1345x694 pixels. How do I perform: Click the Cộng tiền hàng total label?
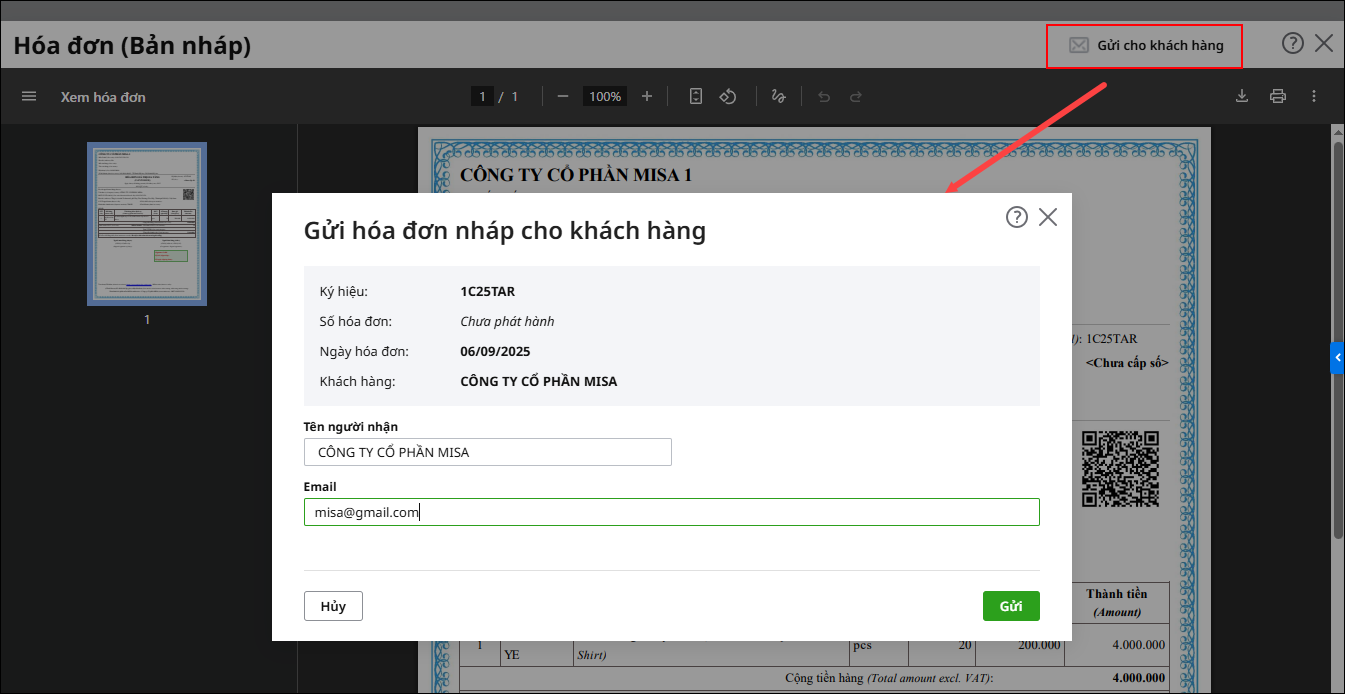pos(889,679)
